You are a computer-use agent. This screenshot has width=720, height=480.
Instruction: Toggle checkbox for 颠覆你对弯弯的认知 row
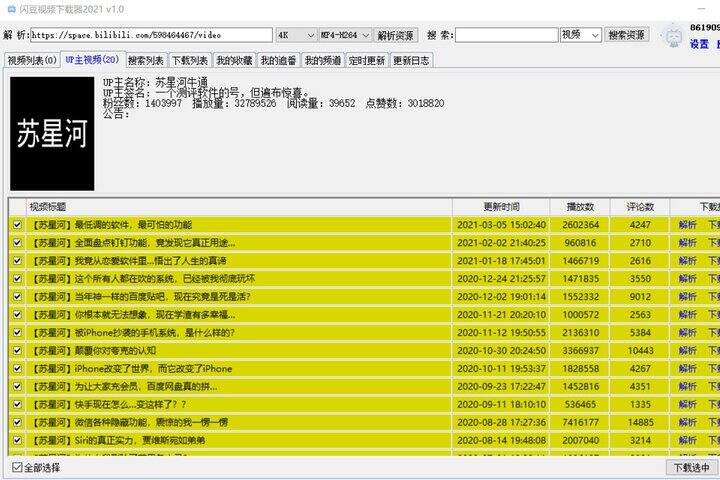click(x=17, y=350)
